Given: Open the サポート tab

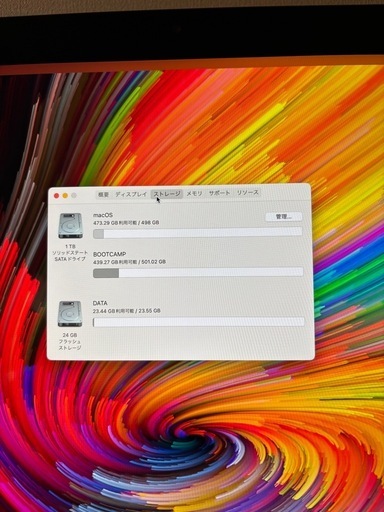Looking at the screenshot, I should pos(219,193).
